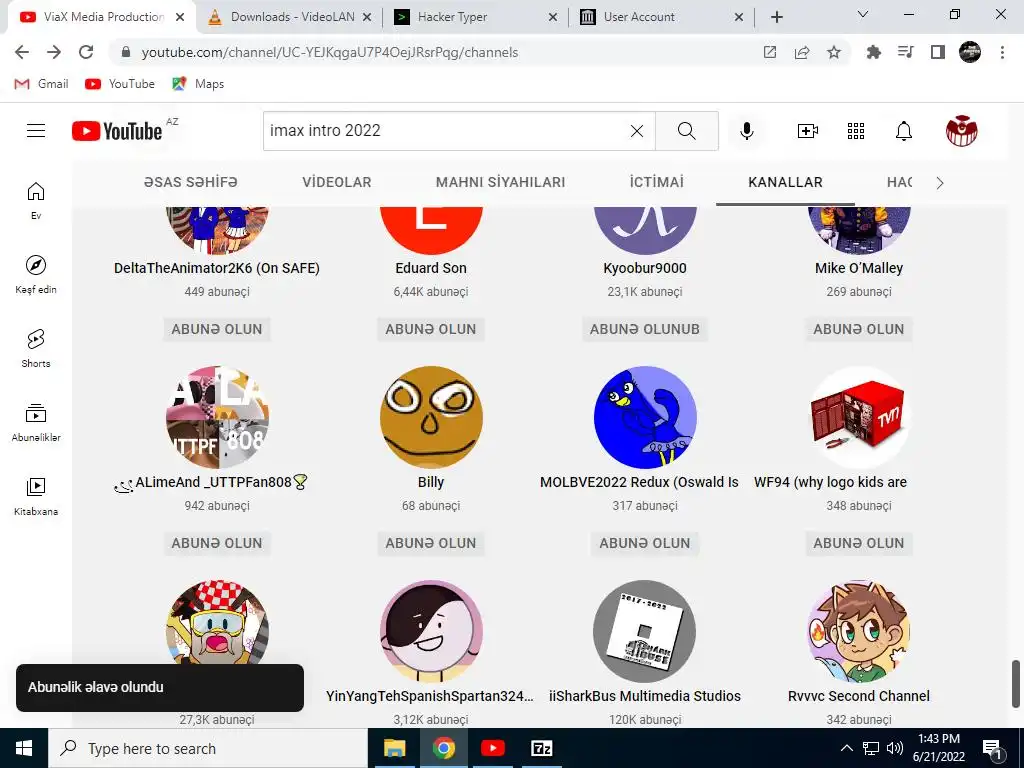Start voice search with the microphone icon

[x=746, y=131]
